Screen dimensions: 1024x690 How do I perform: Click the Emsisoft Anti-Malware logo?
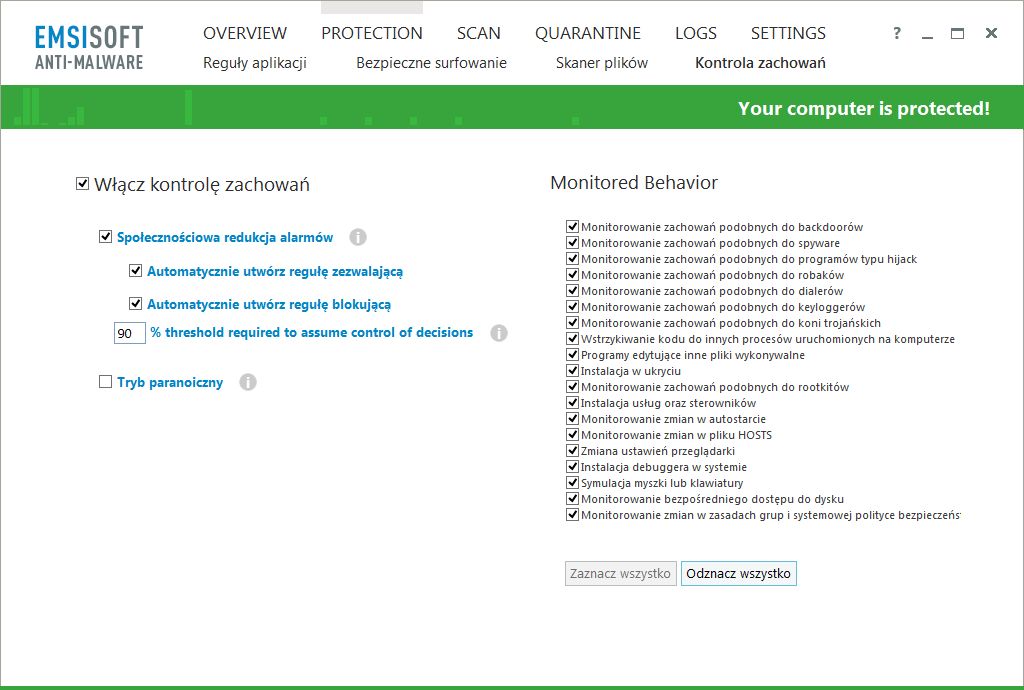89,48
